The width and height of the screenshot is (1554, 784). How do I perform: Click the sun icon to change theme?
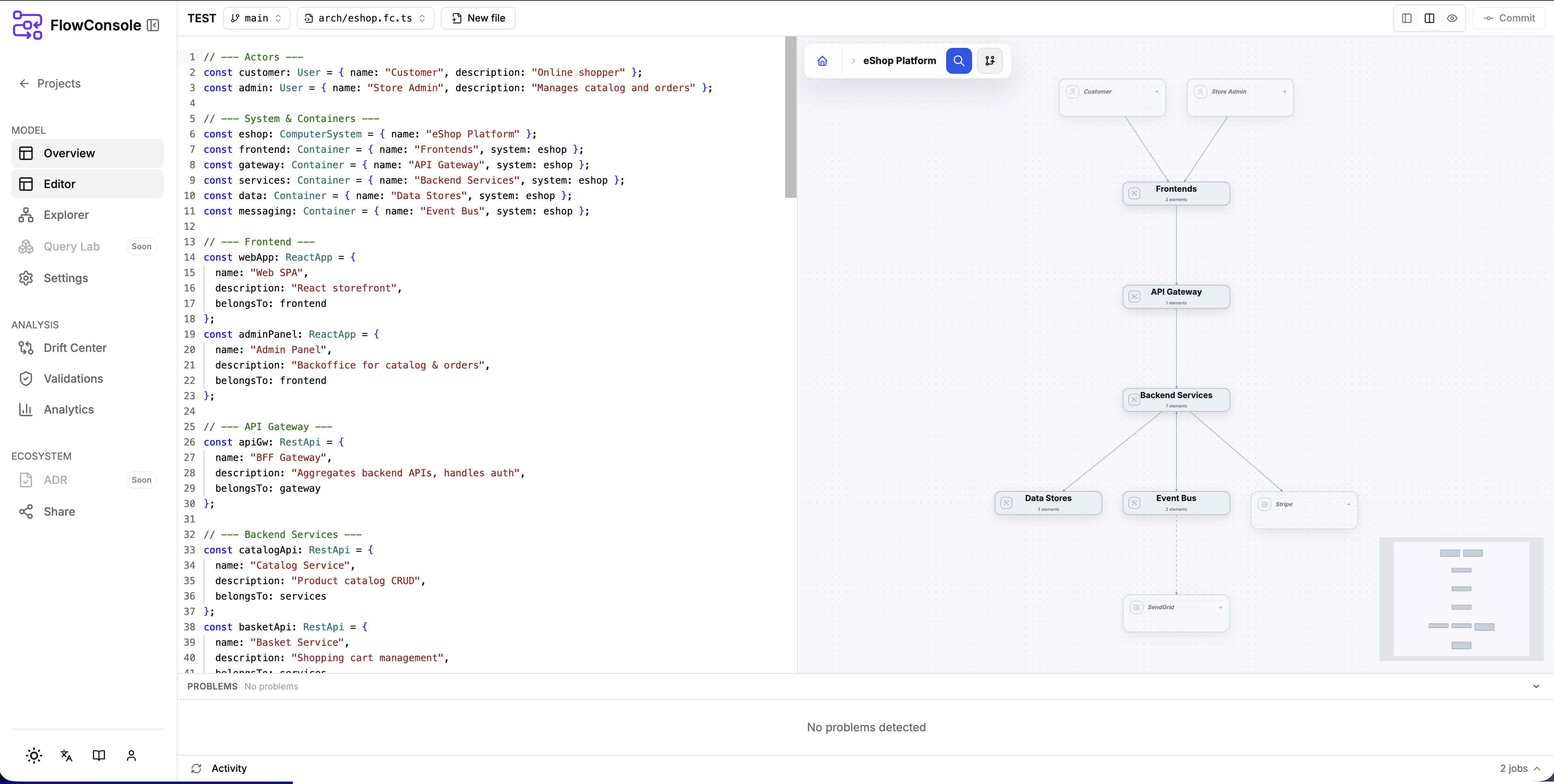(34, 755)
